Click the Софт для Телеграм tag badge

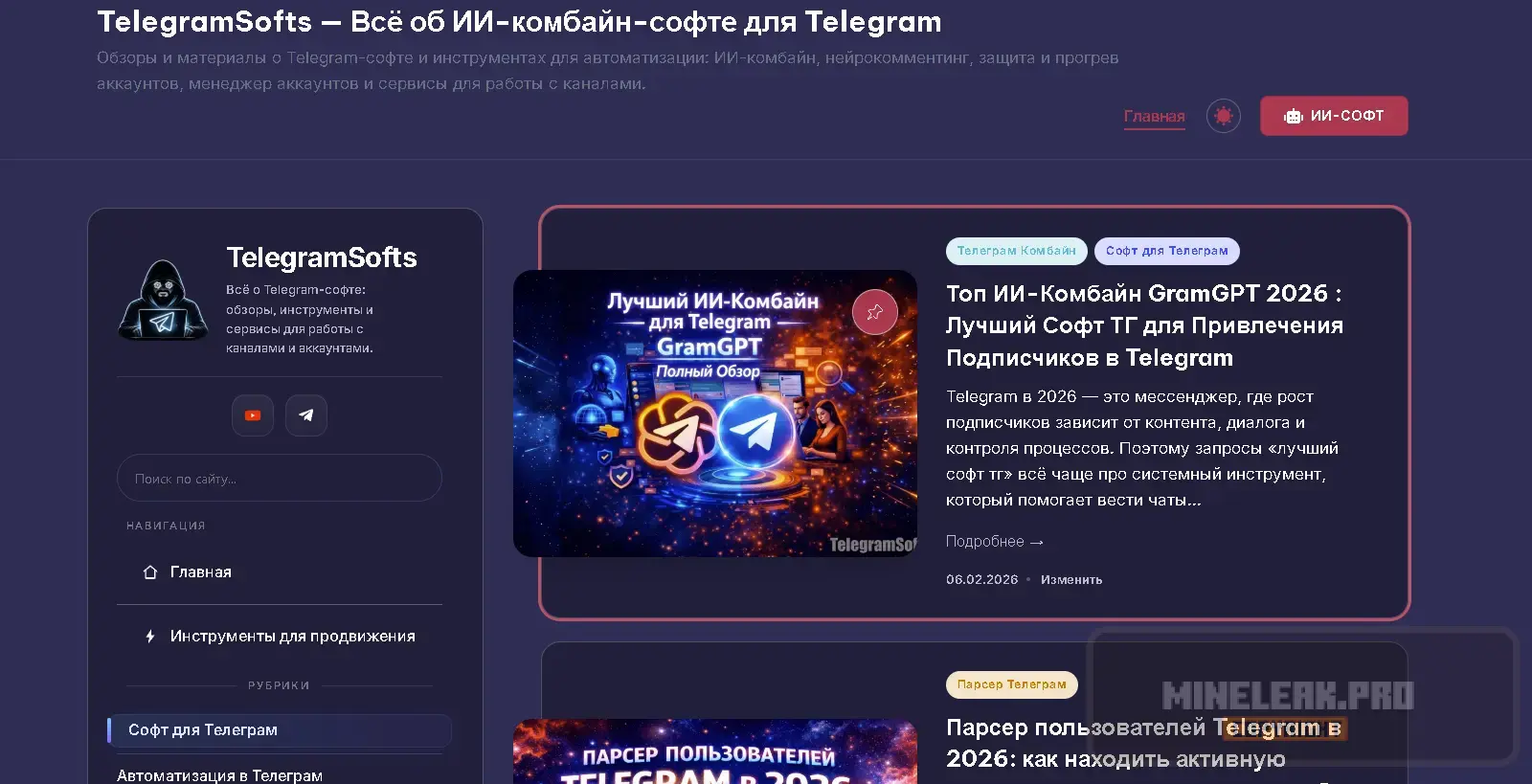pyautogui.click(x=1167, y=251)
